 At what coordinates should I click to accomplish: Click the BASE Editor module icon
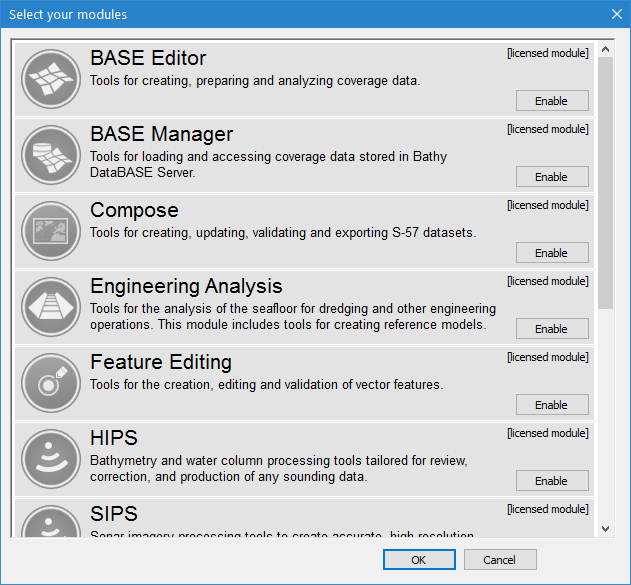click(x=50, y=79)
